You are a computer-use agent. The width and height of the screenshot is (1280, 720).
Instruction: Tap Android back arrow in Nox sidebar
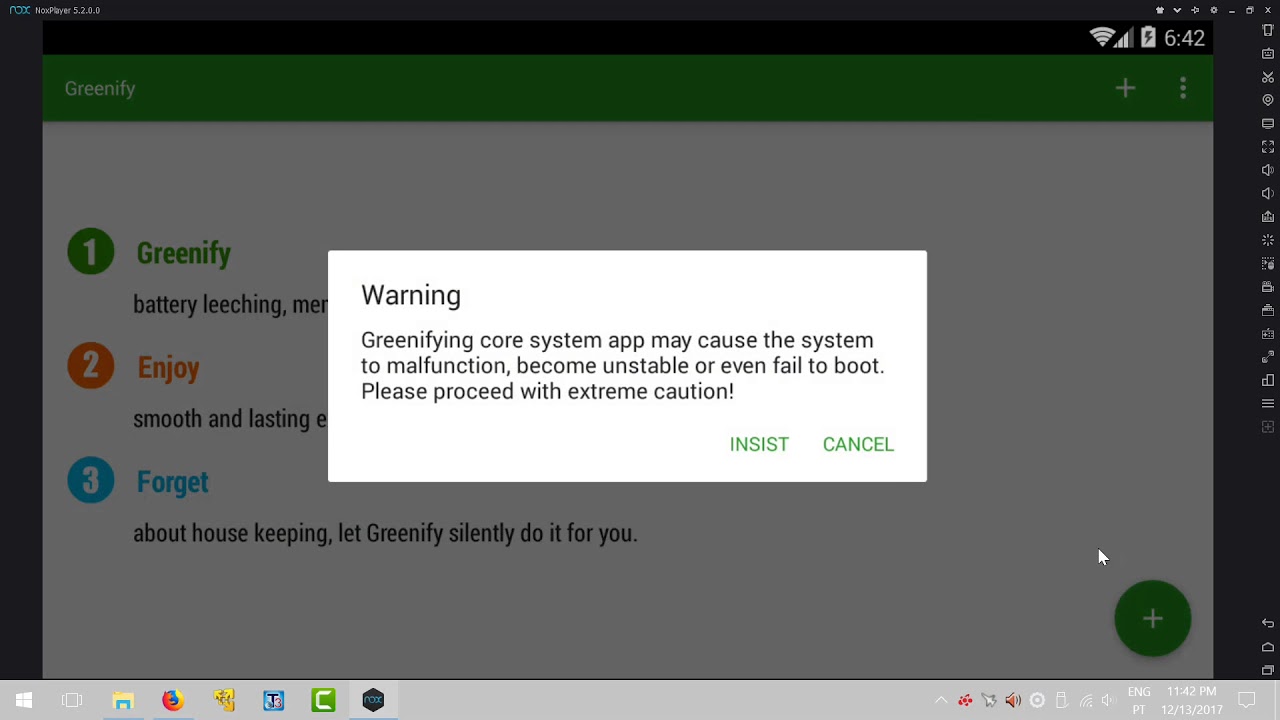1268,623
